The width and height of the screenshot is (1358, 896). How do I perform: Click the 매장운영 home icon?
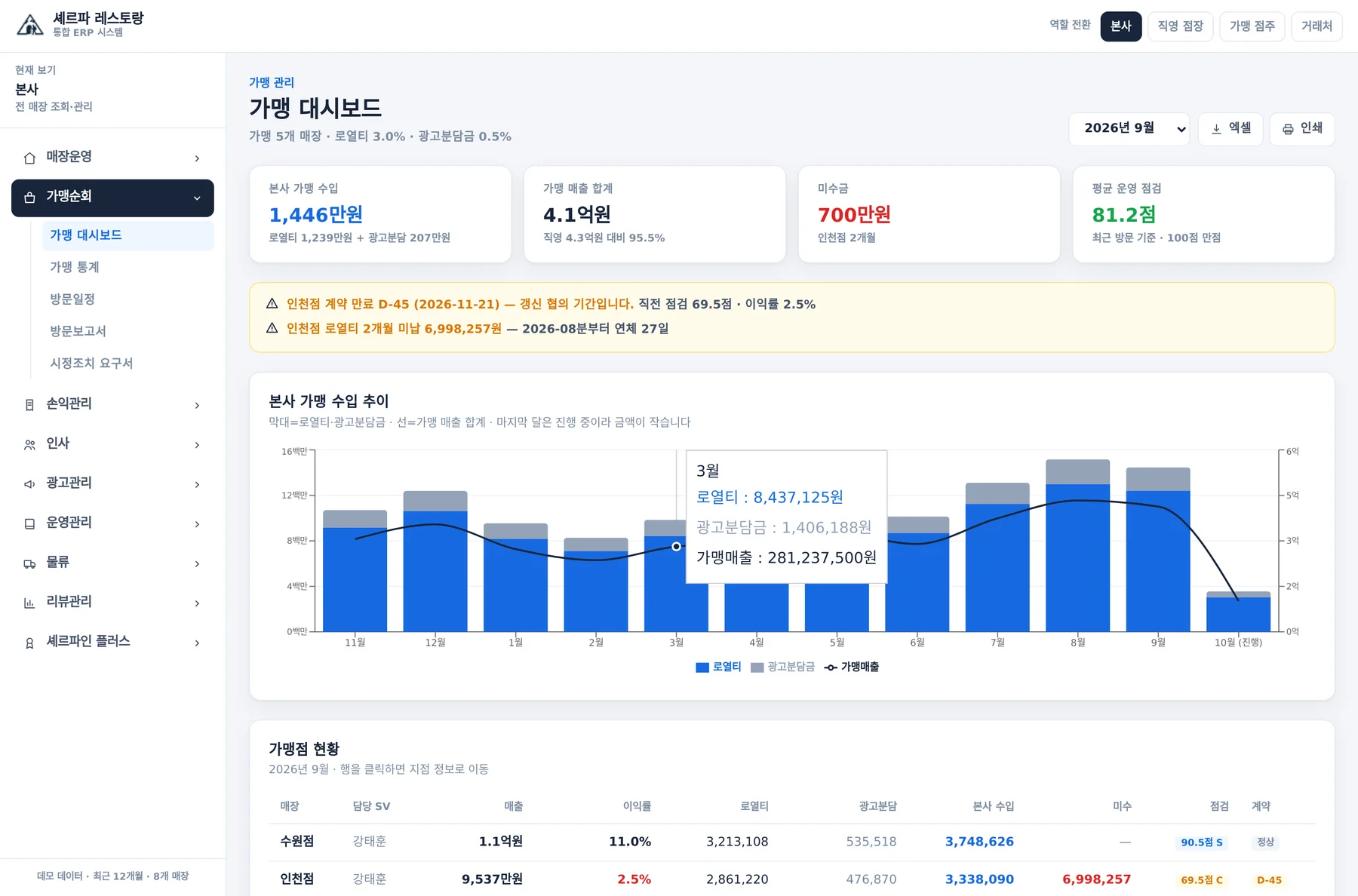click(x=29, y=158)
